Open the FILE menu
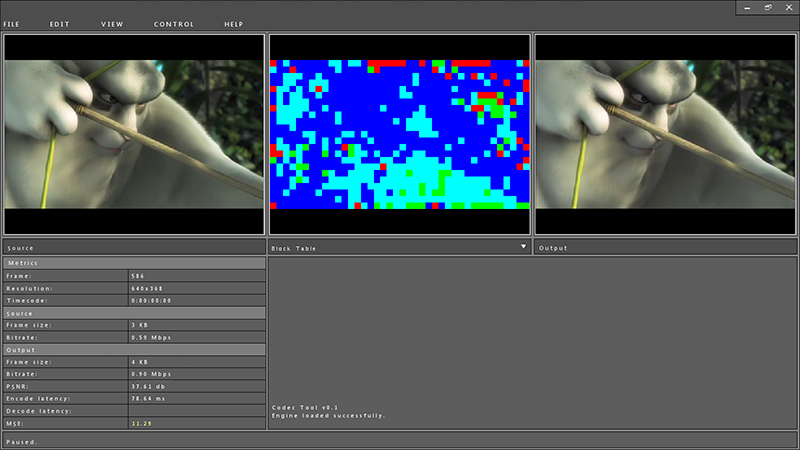The image size is (800, 450). click(x=11, y=24)
